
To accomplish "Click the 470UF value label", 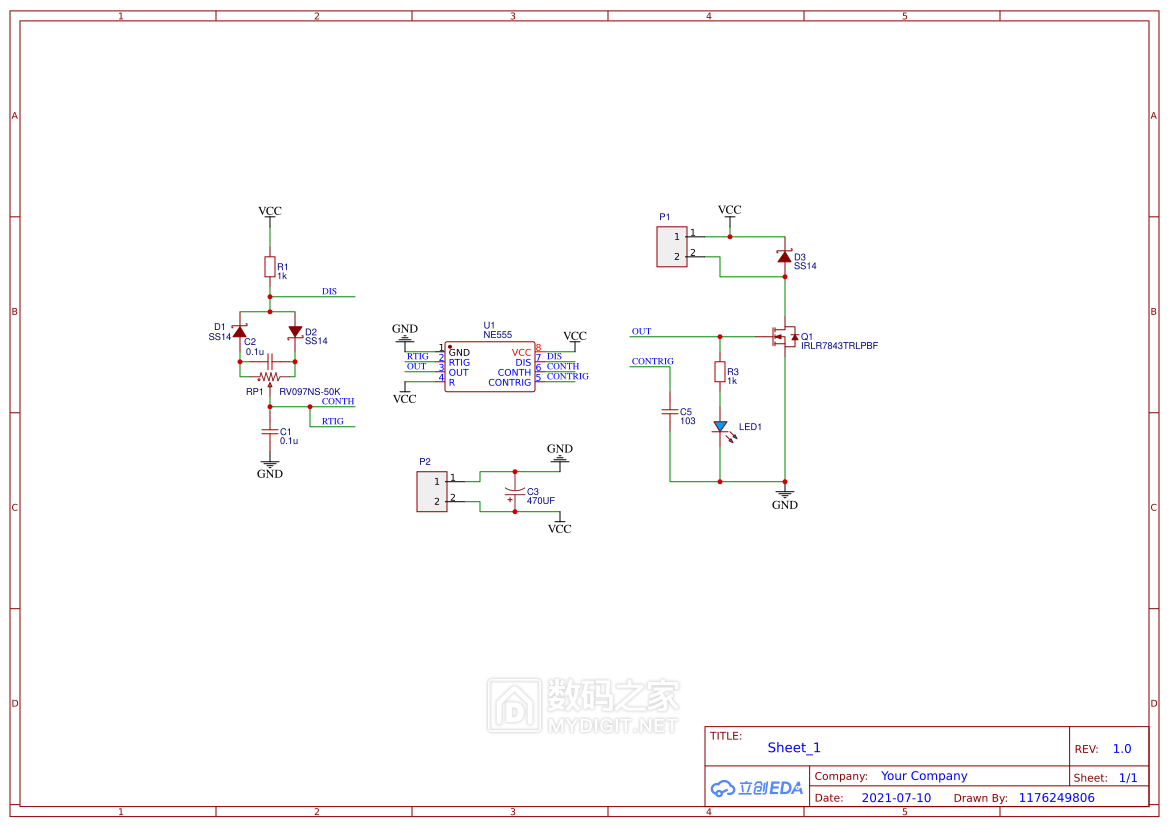I will click(x=541, y=501).
